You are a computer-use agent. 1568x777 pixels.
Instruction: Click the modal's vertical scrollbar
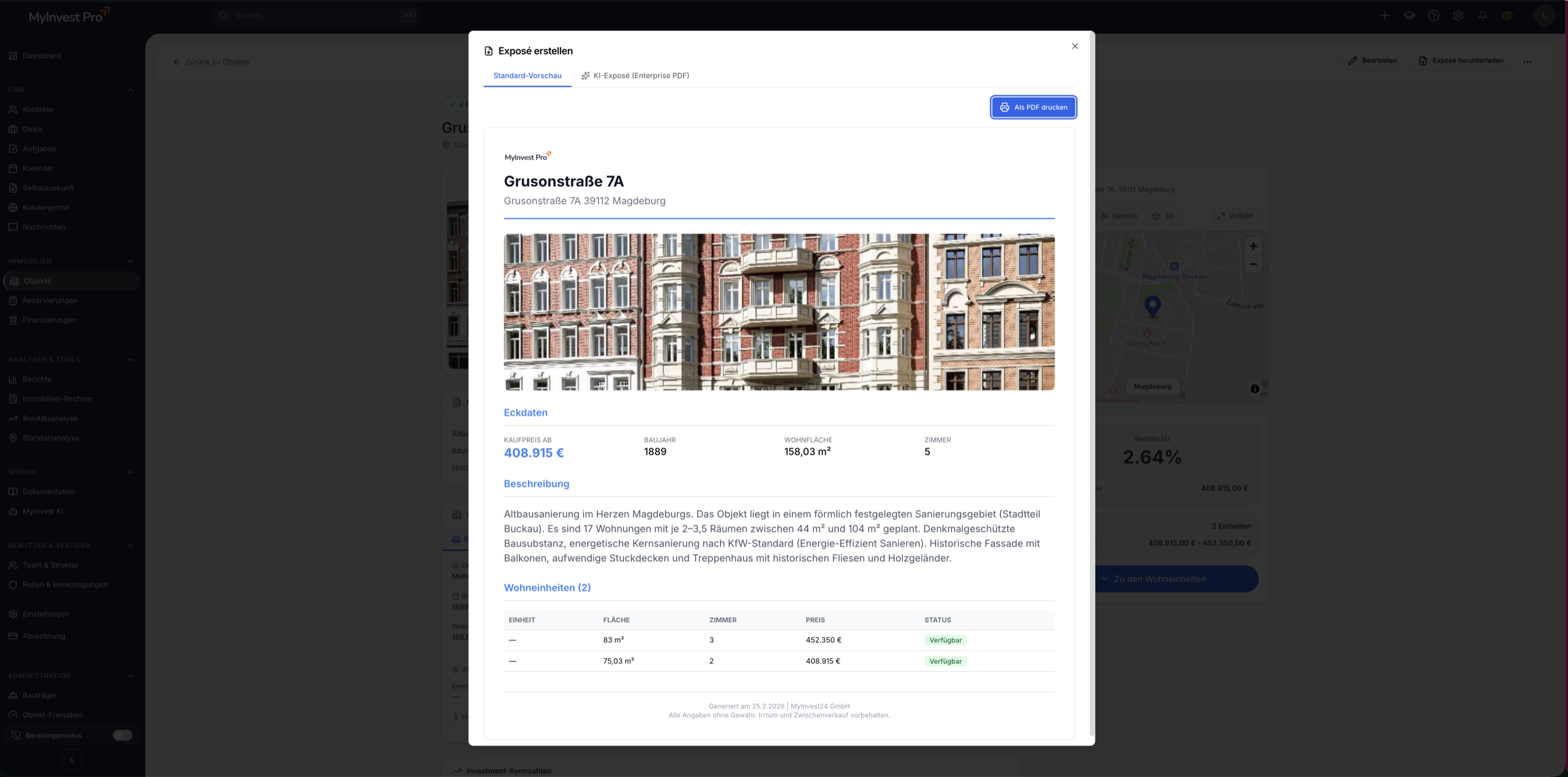tap(1091, 392)
